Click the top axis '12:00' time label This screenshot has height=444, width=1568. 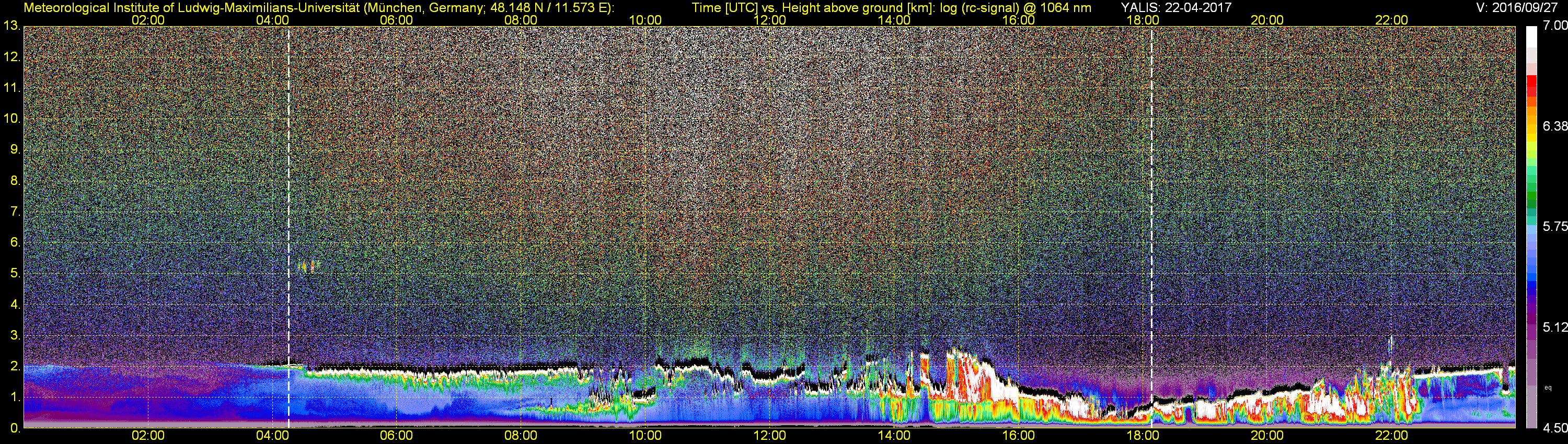769,20
